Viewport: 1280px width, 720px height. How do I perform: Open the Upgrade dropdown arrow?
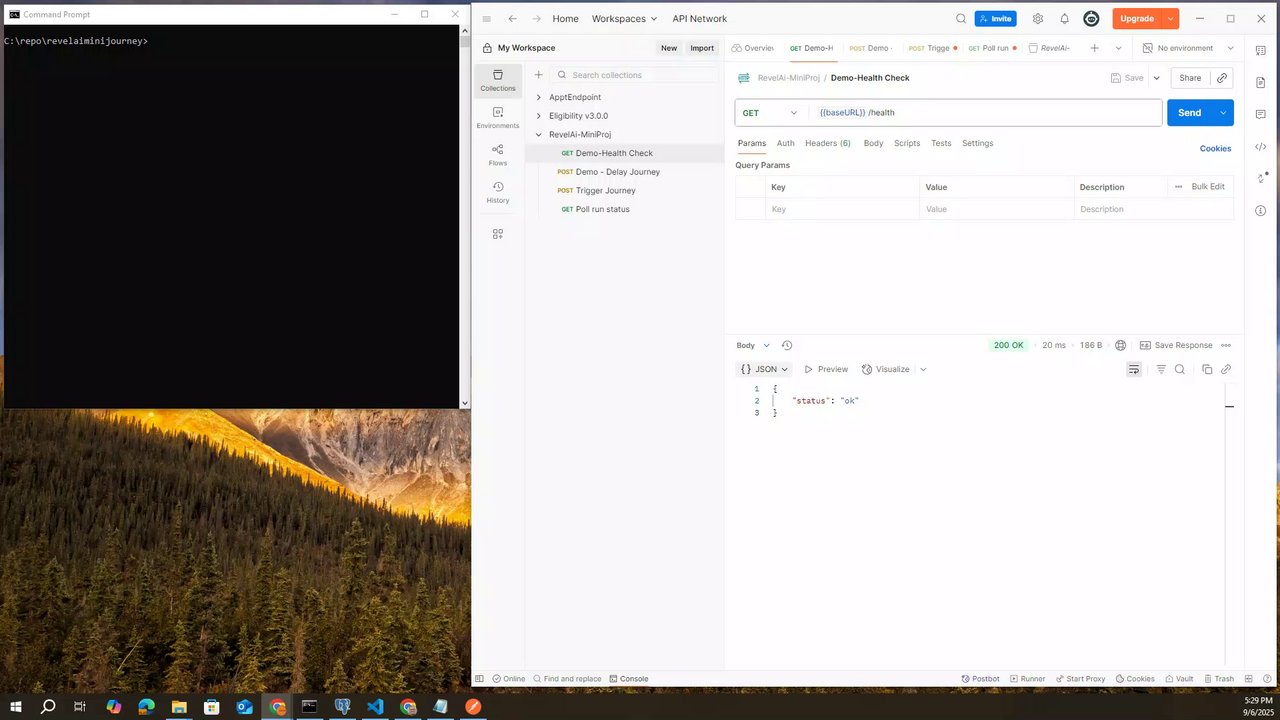1171,19
